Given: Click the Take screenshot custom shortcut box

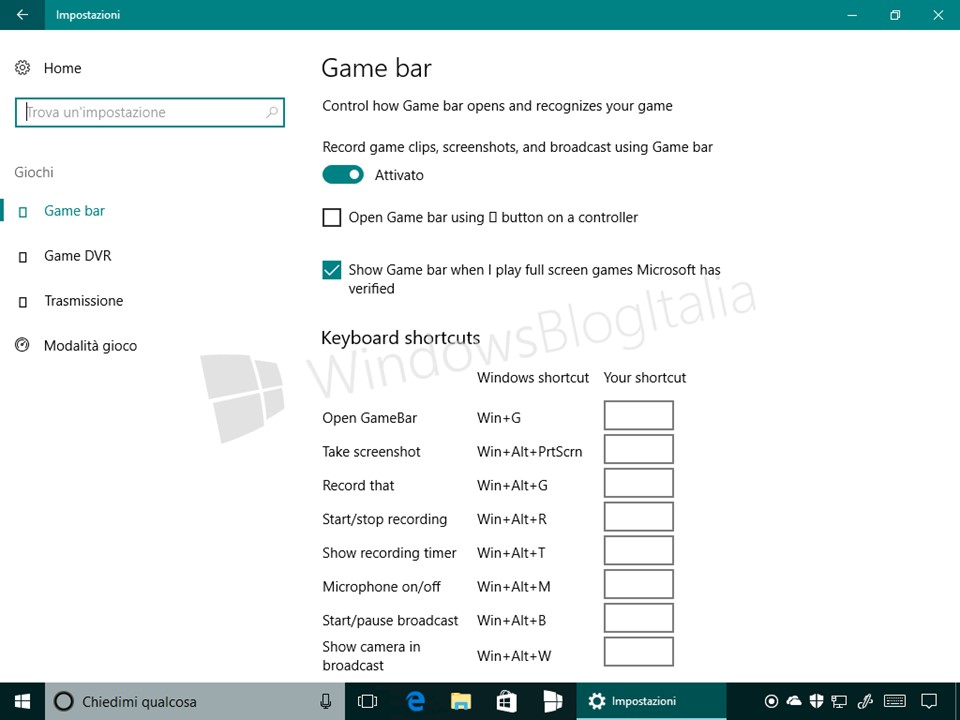Looking at the screenshot, I should (x=639, y=449).
